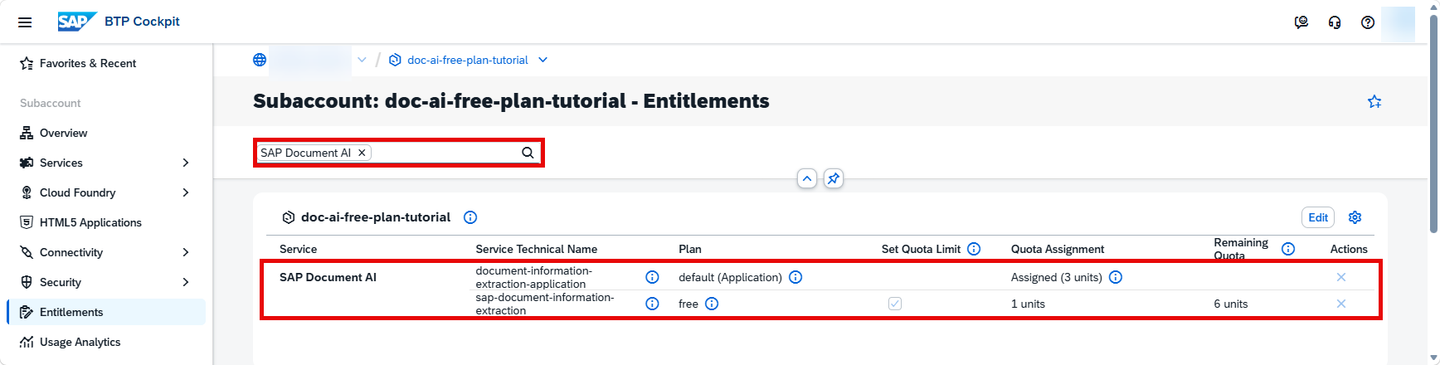Click Edit button

click(x=1318, y=217)
